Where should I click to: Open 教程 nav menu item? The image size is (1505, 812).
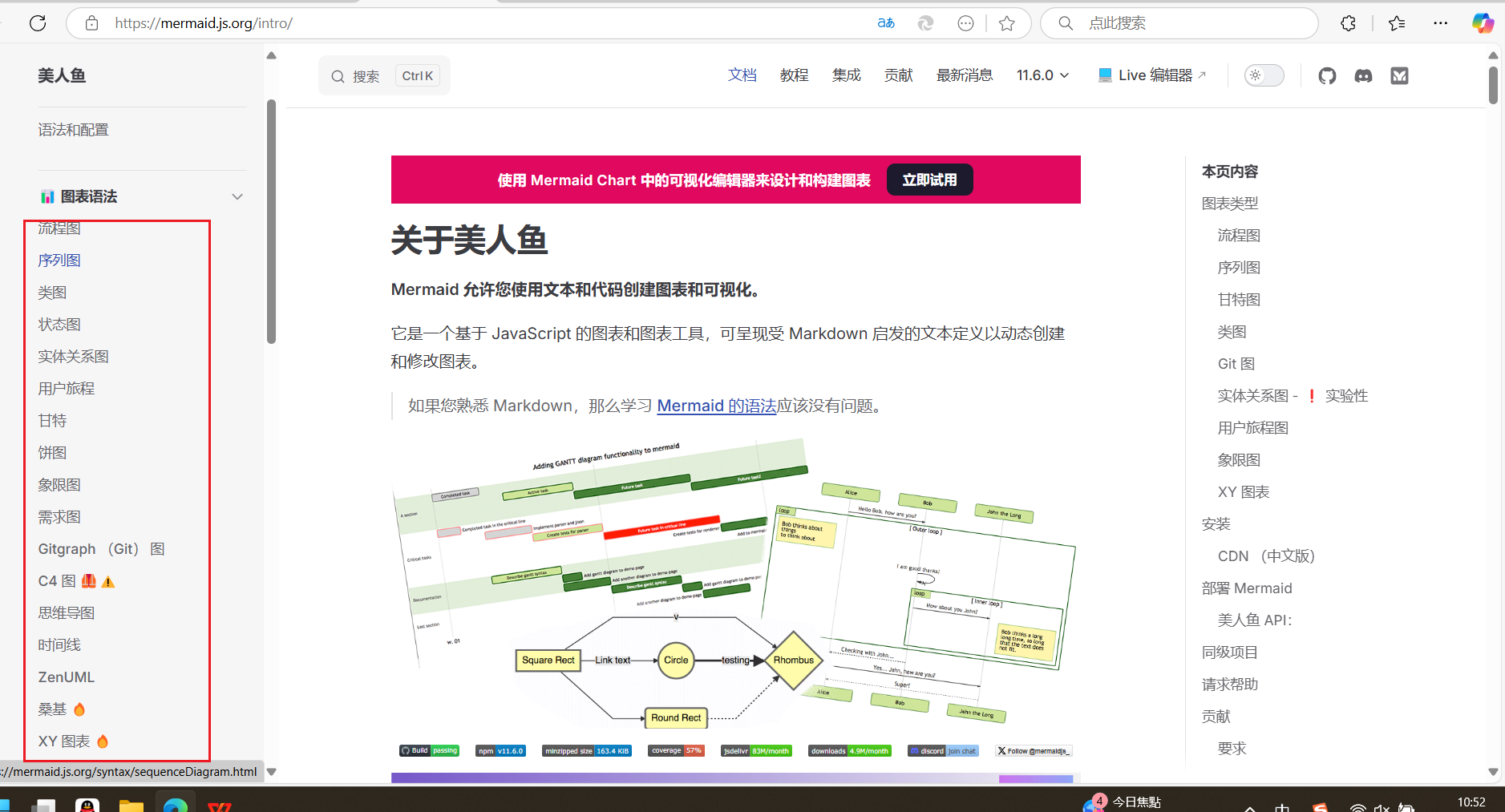(x=794, y=75)
